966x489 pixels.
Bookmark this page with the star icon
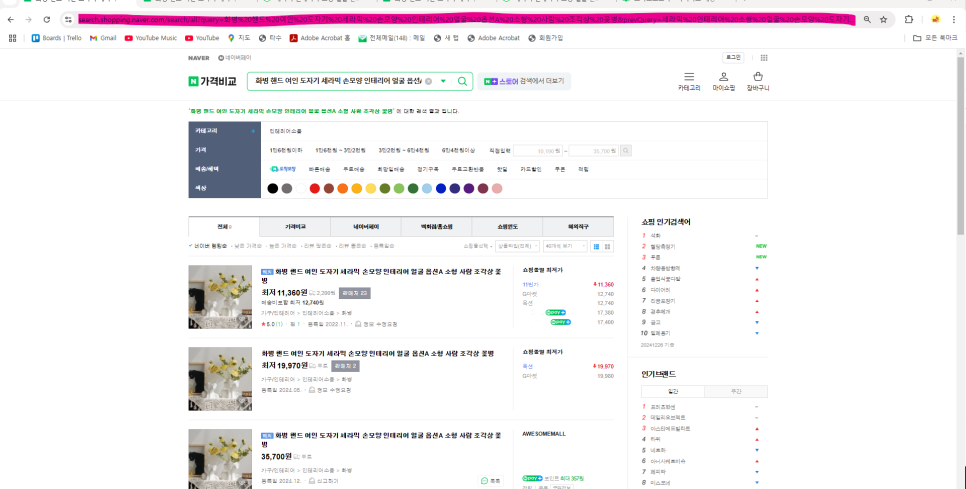point(883,20)
